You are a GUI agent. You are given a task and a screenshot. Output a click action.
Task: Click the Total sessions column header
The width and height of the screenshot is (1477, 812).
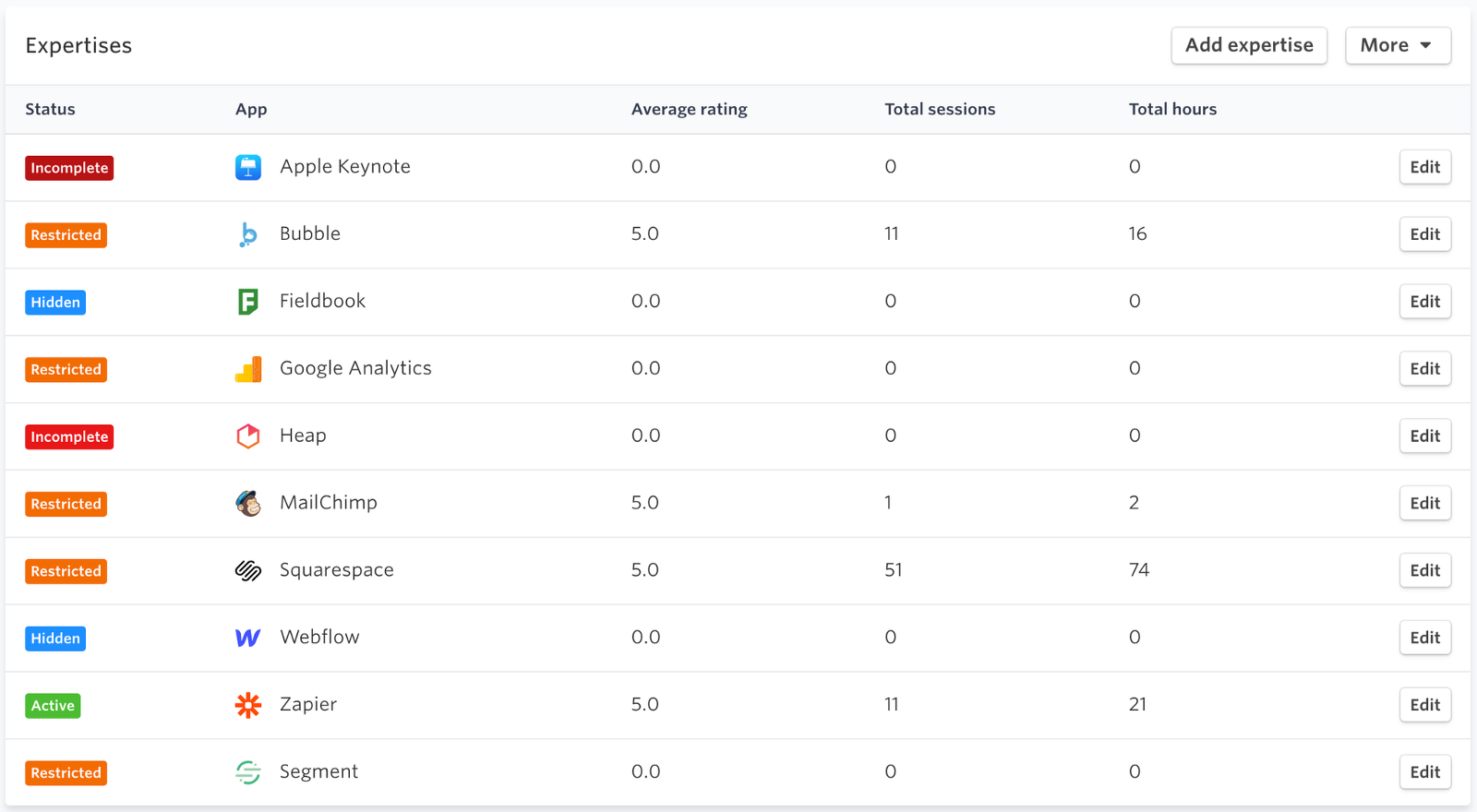[x=940, y=109]
